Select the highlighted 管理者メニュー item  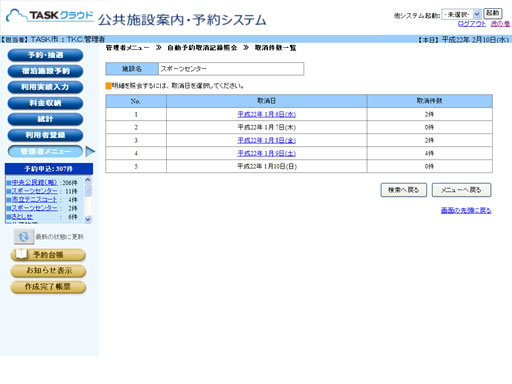click(45, 151)
